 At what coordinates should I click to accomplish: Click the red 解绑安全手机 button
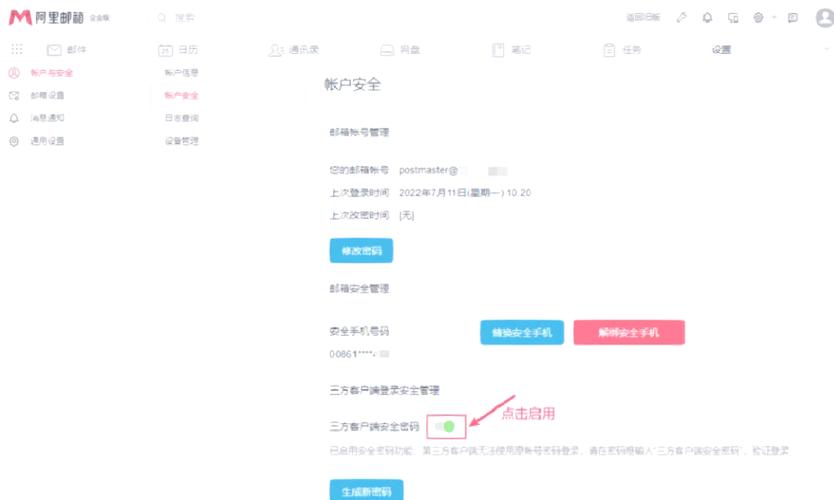click(x=629, y=332)
